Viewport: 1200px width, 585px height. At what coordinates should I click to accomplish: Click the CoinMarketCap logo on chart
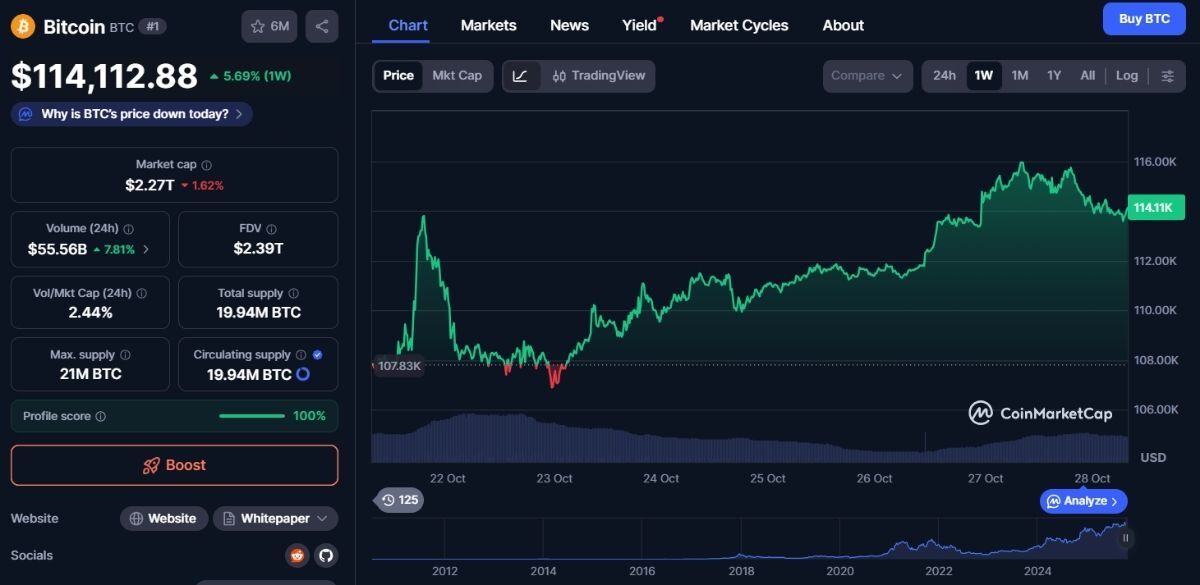click(1040, 413)
